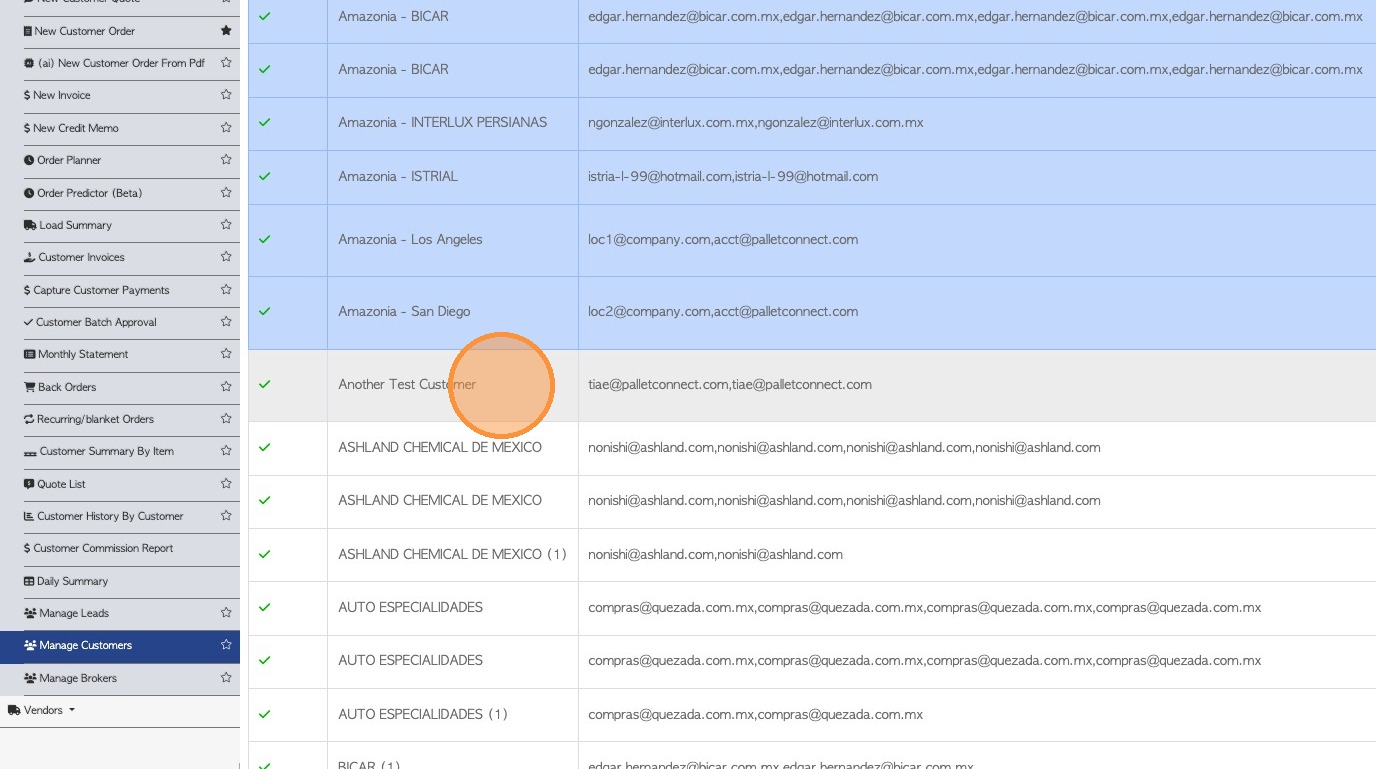1376x769 pixels.
Task: Favorite Monthly Statement using its star
Action: coord(226,354)
